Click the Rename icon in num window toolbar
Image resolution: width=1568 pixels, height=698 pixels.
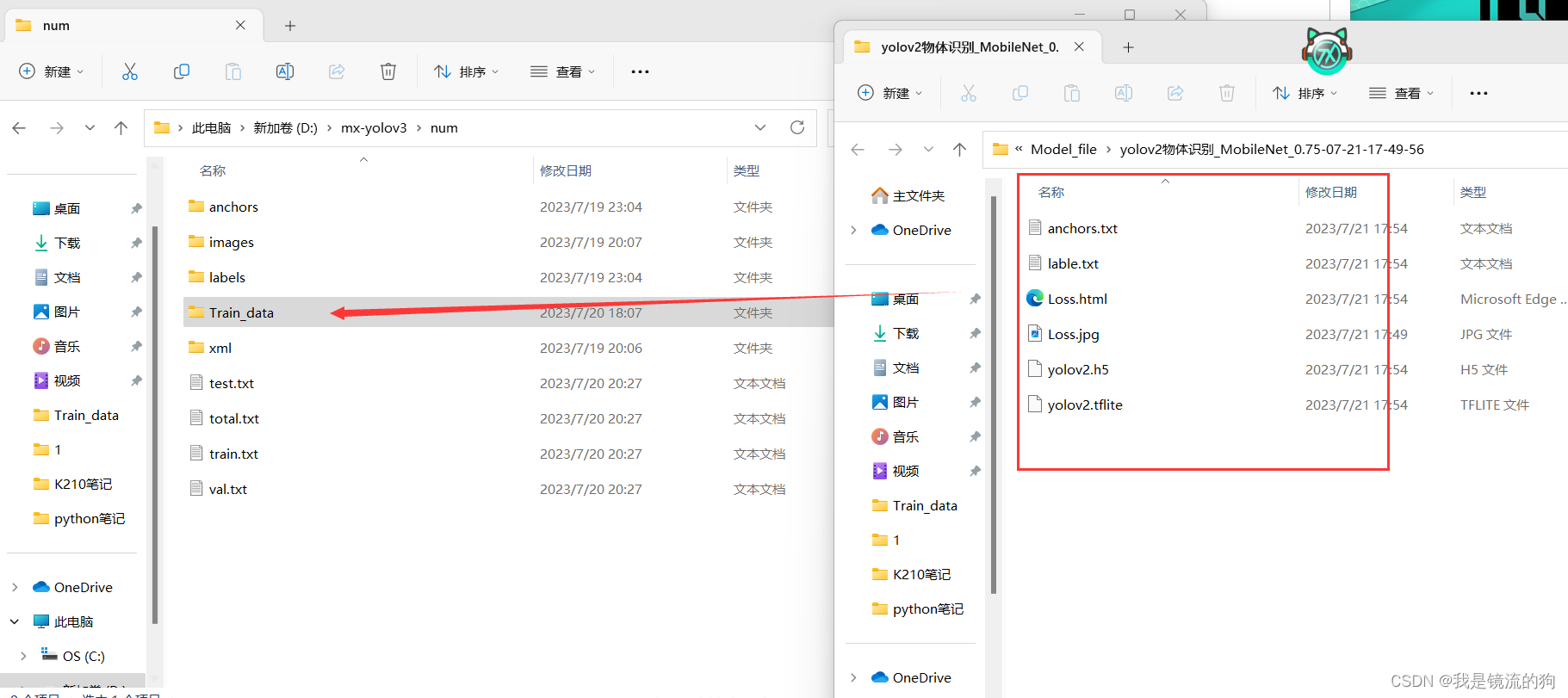click(285, 71)
